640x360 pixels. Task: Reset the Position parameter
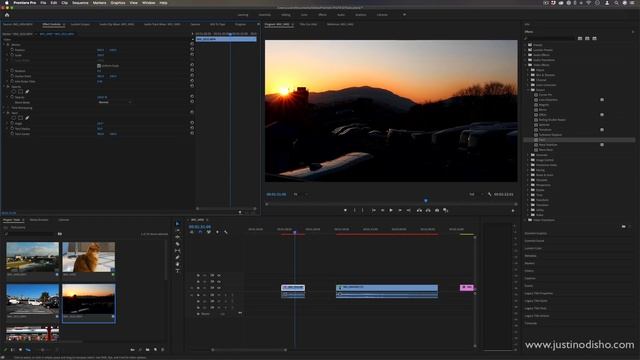192,50
